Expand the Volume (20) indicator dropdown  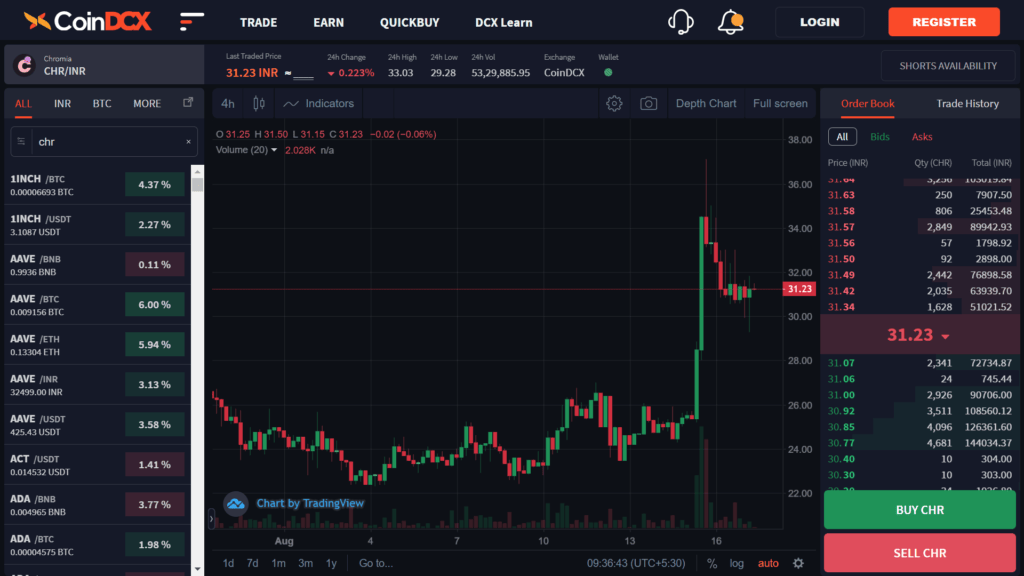coord(274,150)
